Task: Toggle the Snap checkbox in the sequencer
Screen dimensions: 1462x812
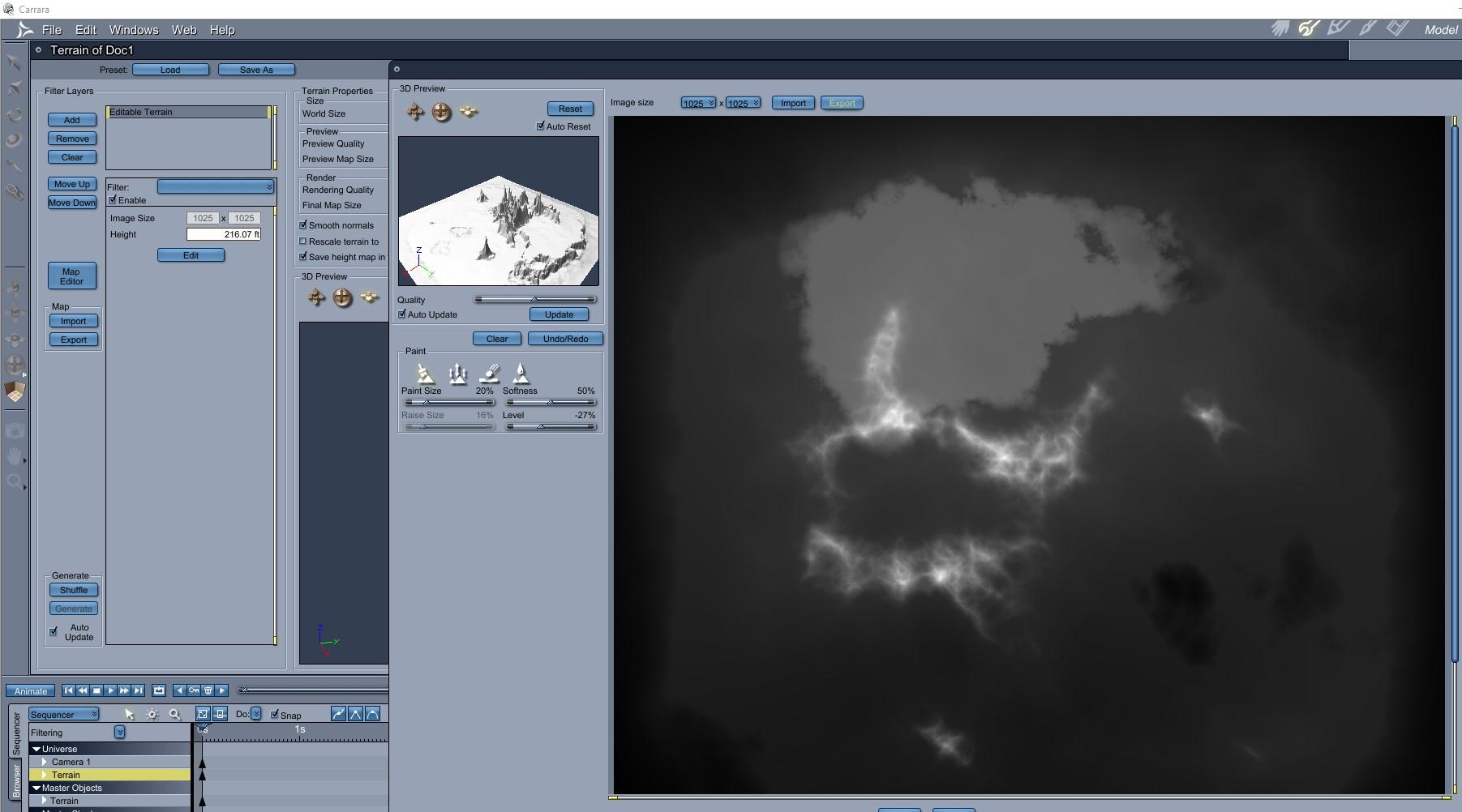Action: pyautogui.click(x=275, y=714)
